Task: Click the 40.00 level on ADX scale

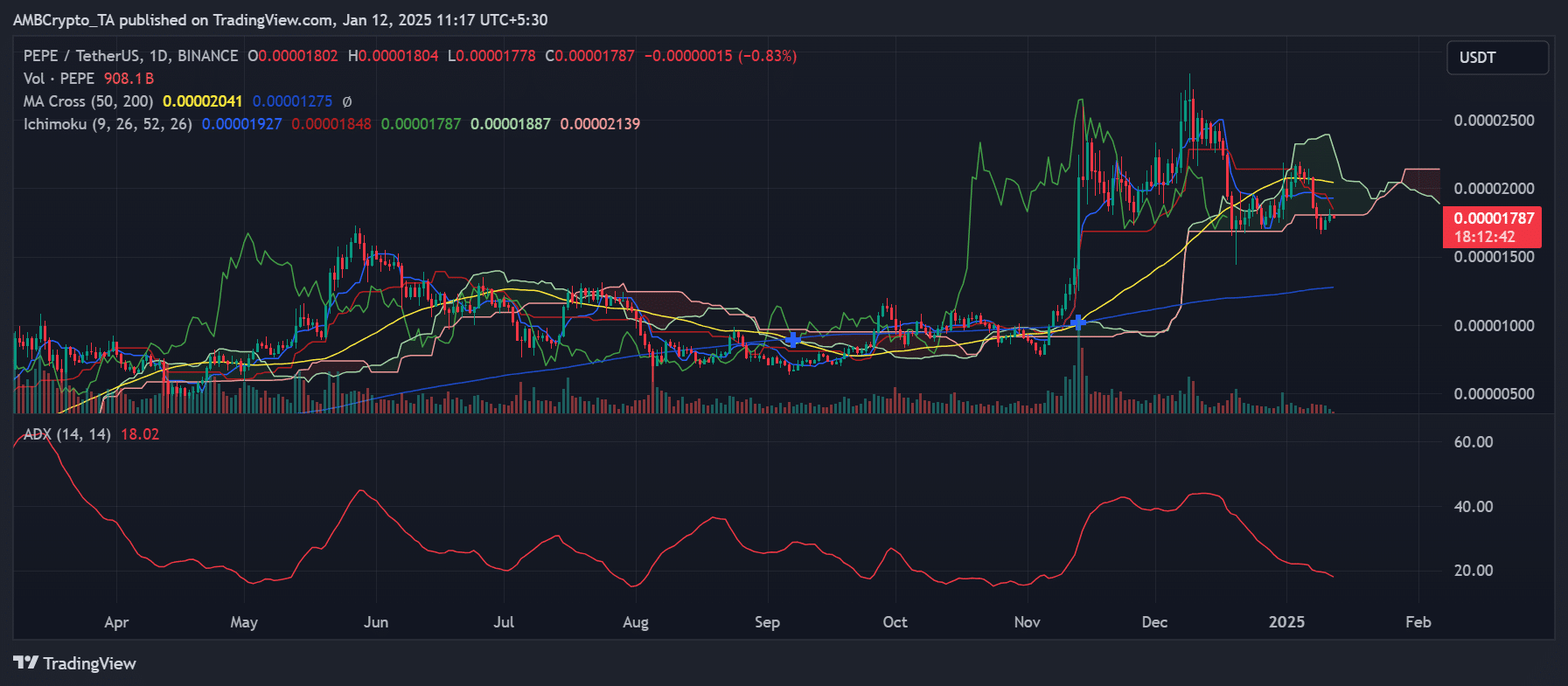Action: point(1473,507)
